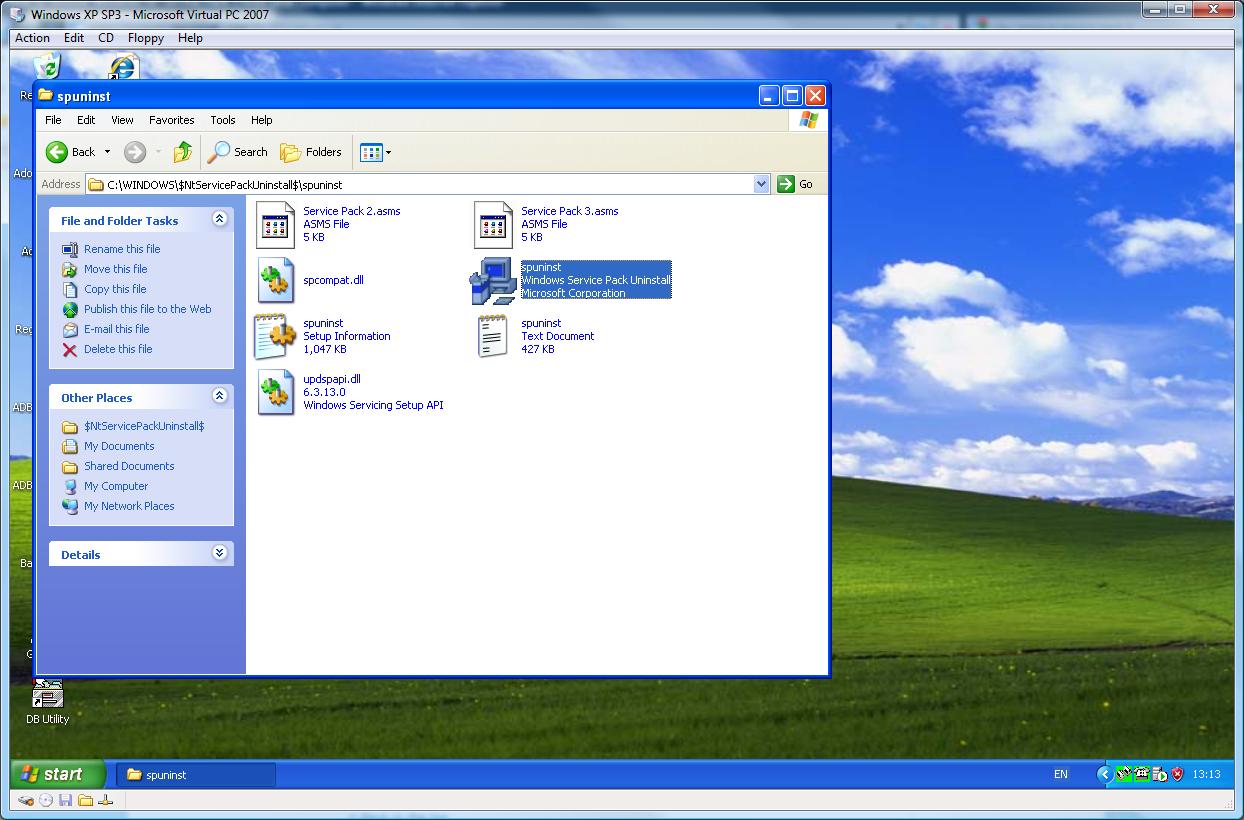Click Virtual PC CD drive status icon
This screenshot has width=1244, height=820.
point(46,800)
